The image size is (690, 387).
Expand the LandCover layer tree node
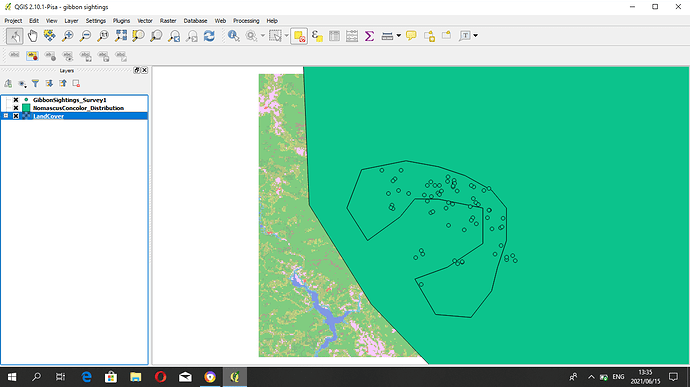pos(6,116)
